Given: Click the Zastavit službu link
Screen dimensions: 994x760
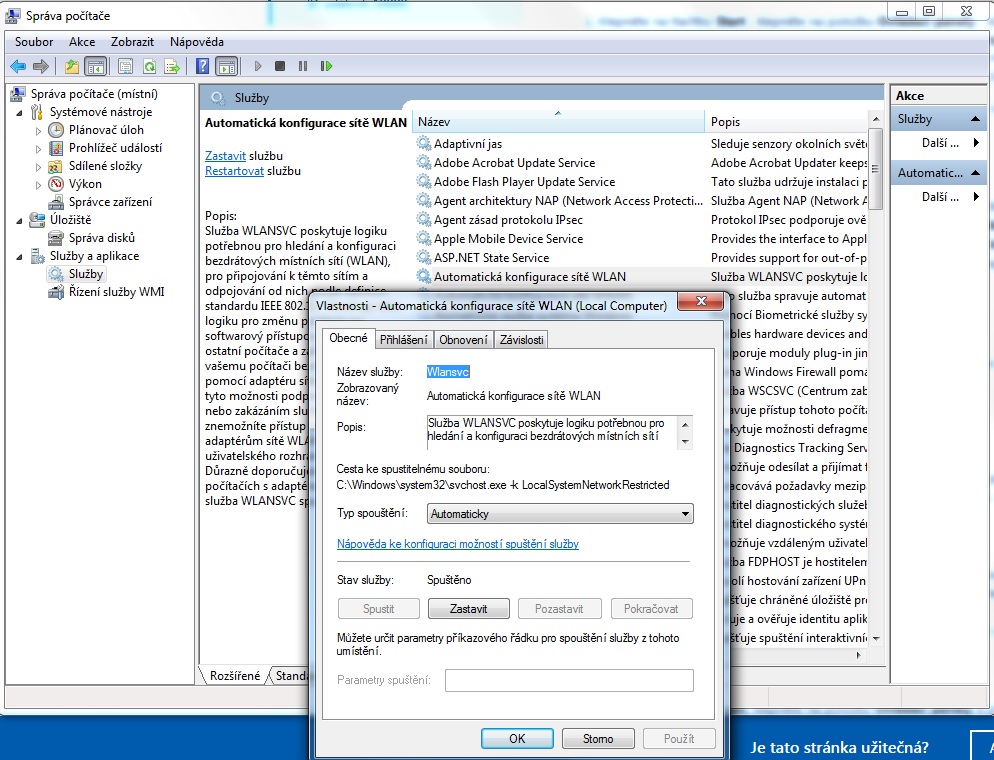Looking at the screenshot, I should point(226,155).
